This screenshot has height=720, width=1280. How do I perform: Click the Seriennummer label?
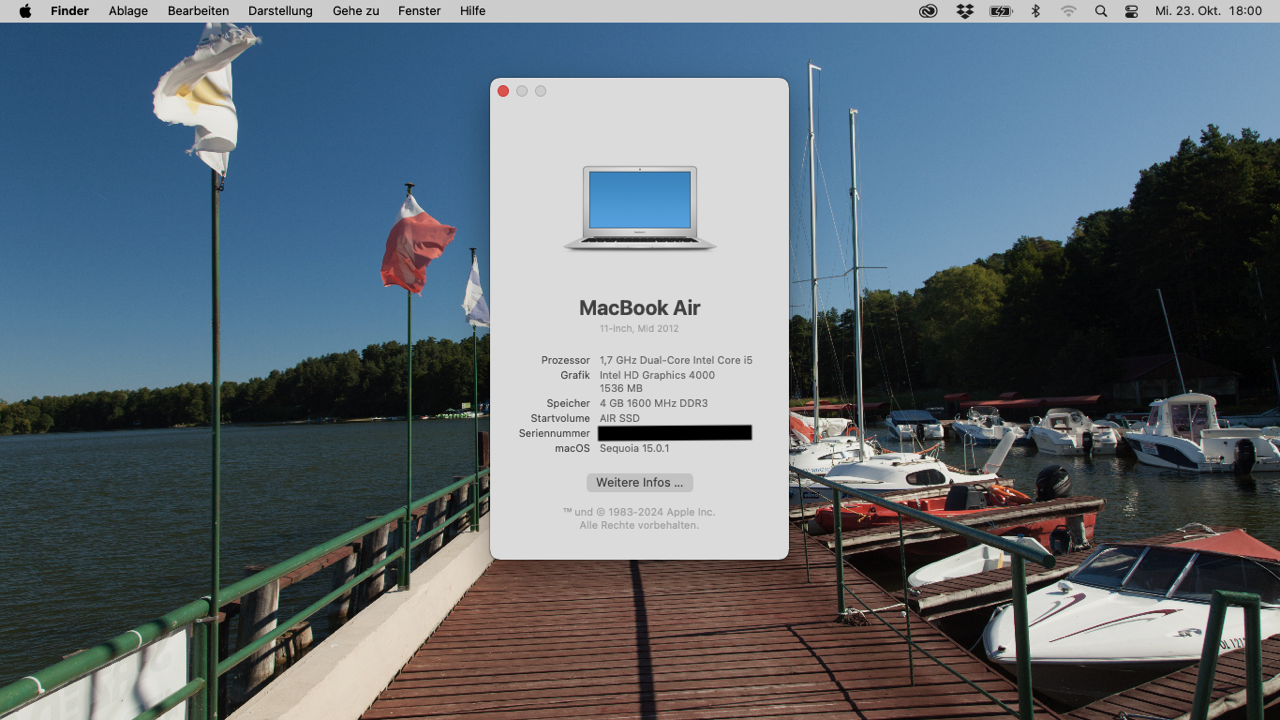point(555,434)
